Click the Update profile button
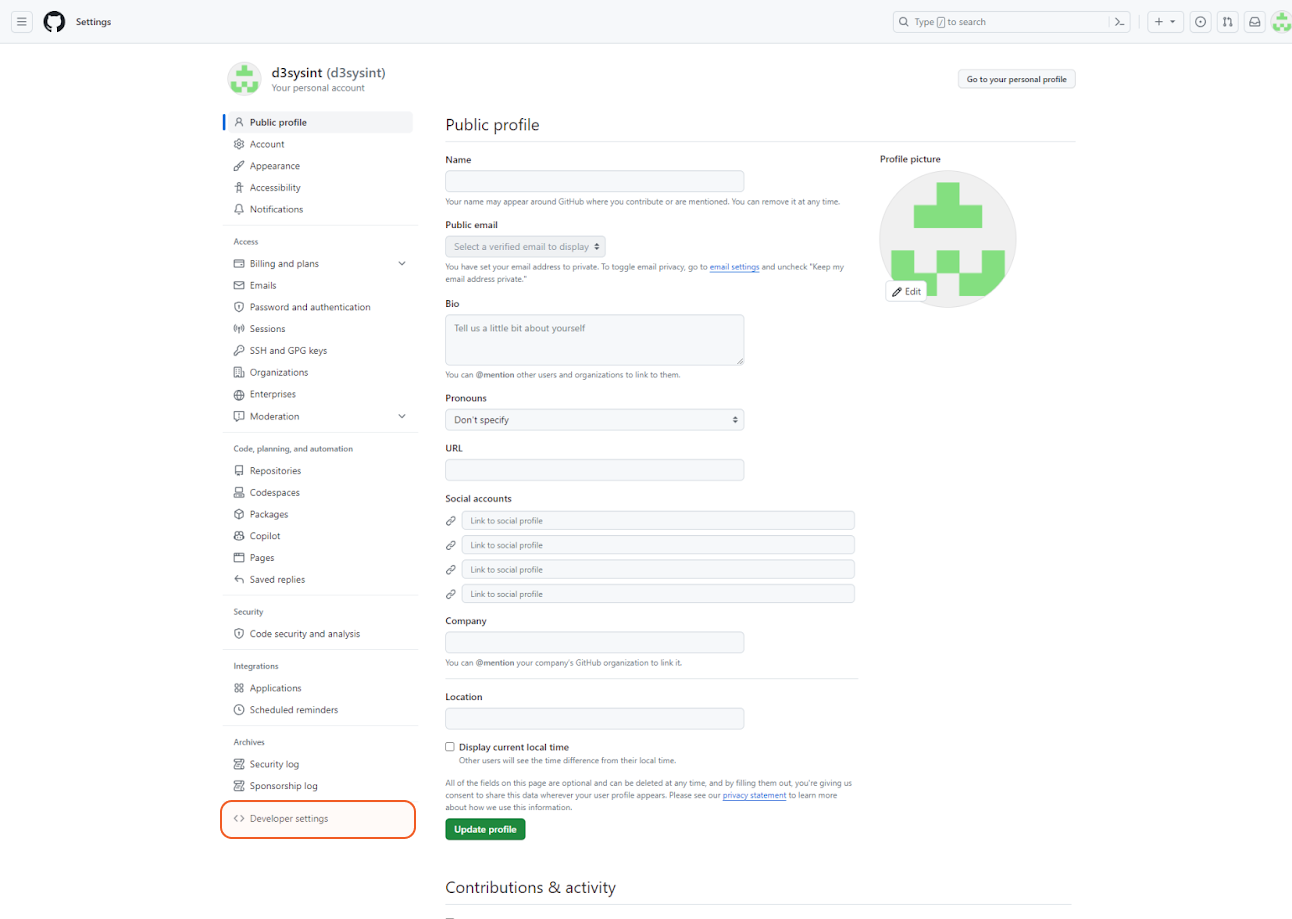The height and width of the screenshot is (919, 1292). point(485,829)
